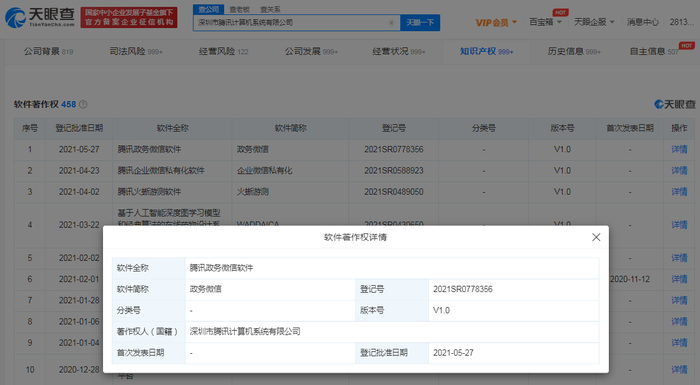This screenshot has height=385, width=700.
Task: Open 详情 for 腾讯政务微信软件 row
Action: click(679, 149)
